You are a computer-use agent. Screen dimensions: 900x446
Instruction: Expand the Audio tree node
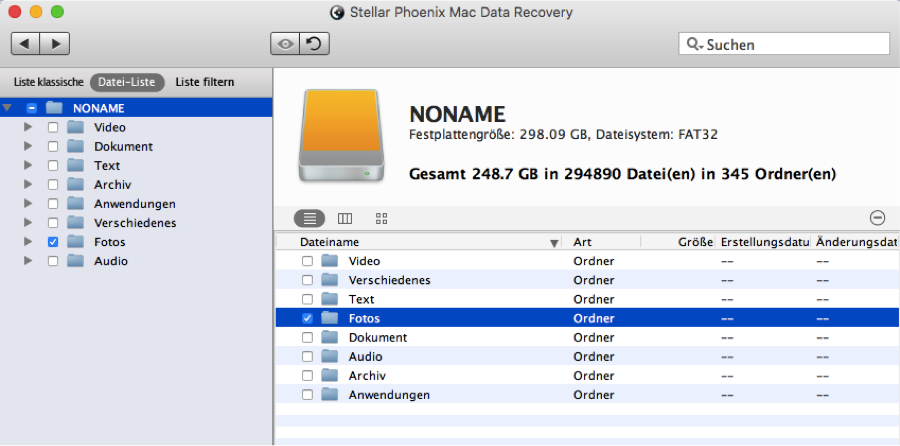pos(28,261)
